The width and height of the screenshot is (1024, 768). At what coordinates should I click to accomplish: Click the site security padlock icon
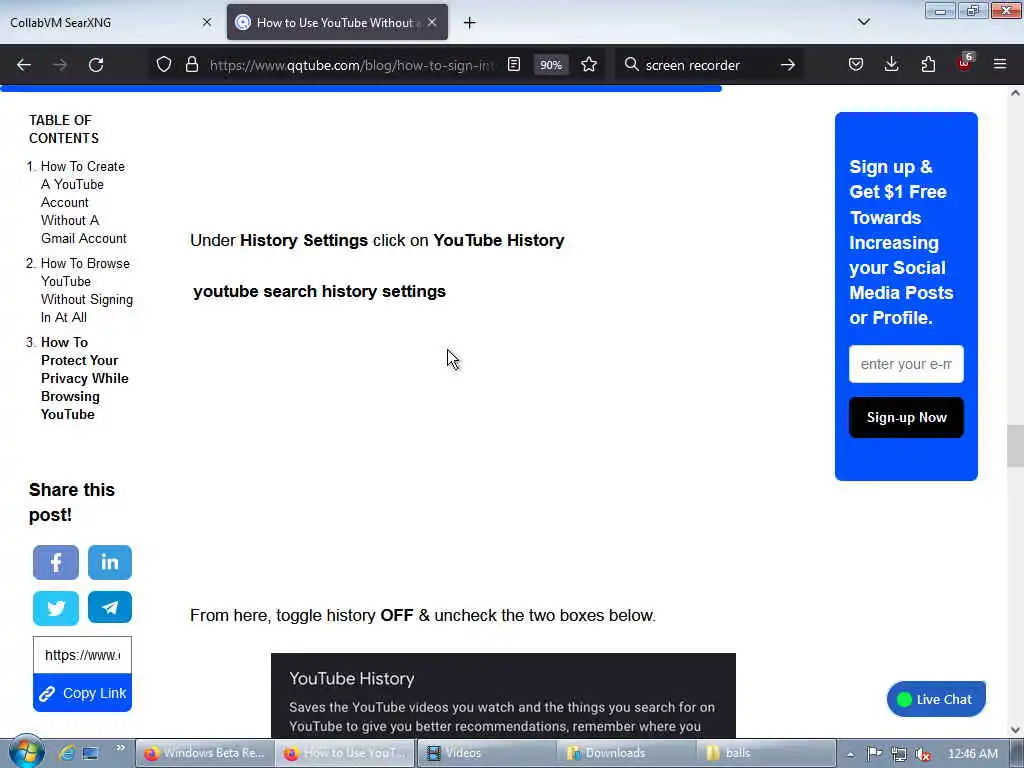pyautogui.click(x=191, y=65)
